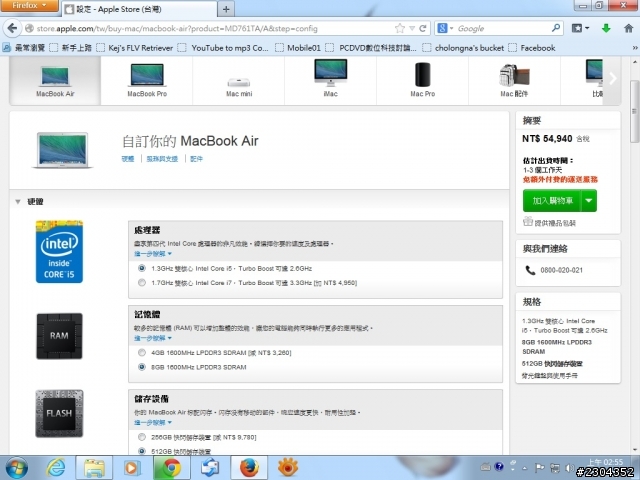The height and width of the screenshot is (480, 640).
Task: Expand 進一步瞭解 under 處理器
Action: (x=153, y=254)
